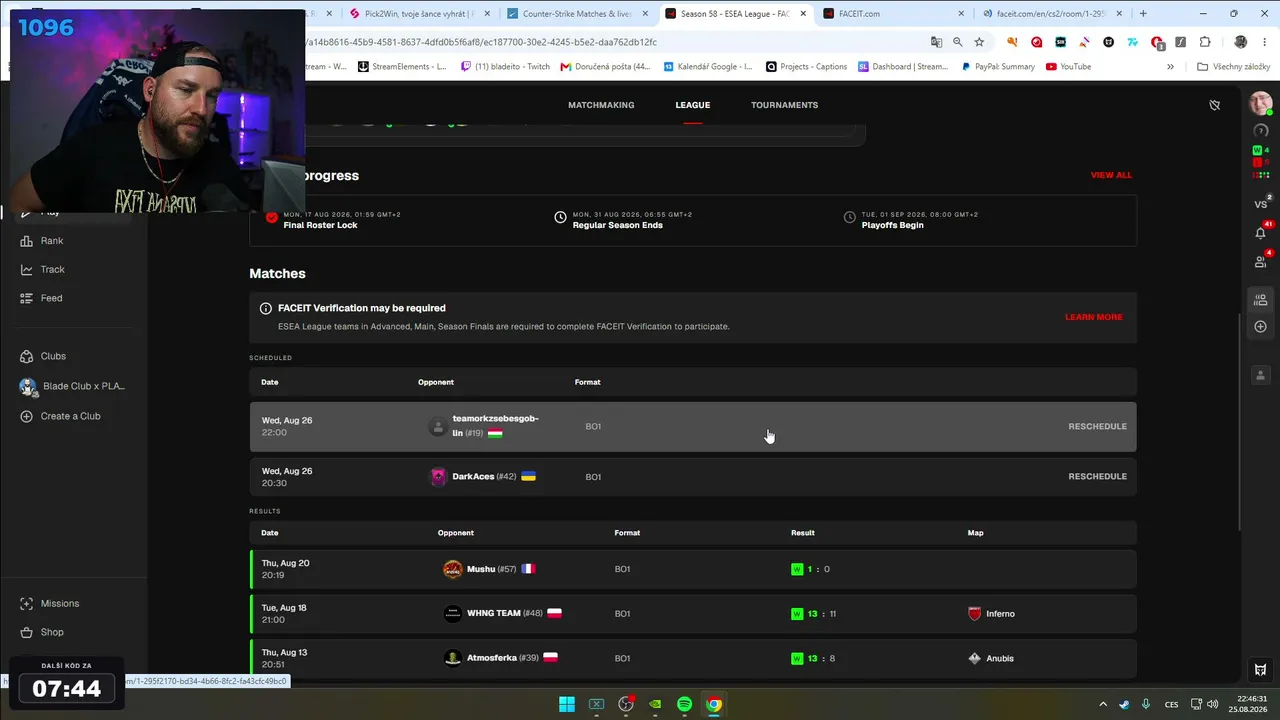Open the Track sidebar item
Image resolution: width=1280 pixels, height=720 pixels.
pos(43,270)
